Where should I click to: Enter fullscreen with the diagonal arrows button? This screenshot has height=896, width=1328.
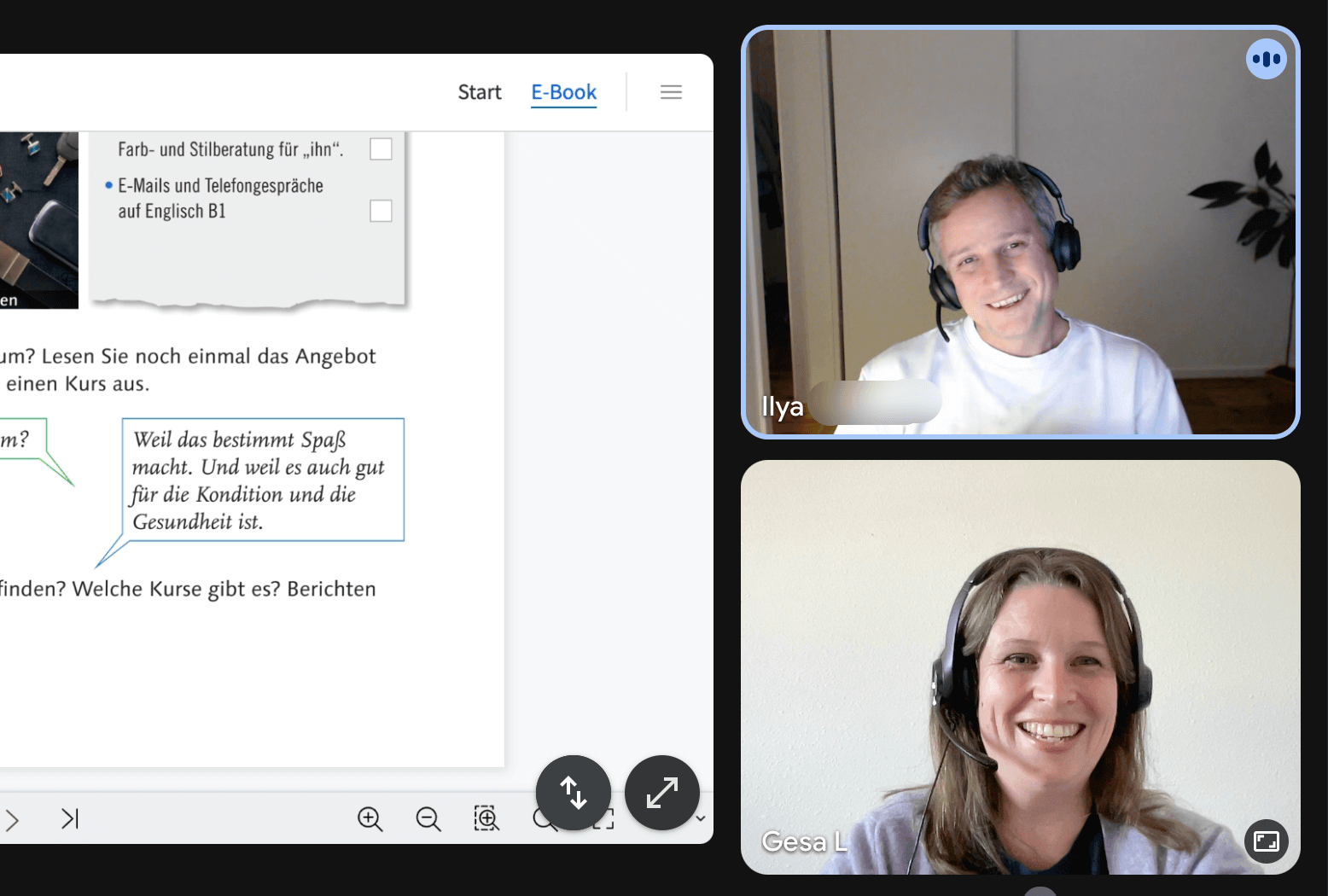661,793
